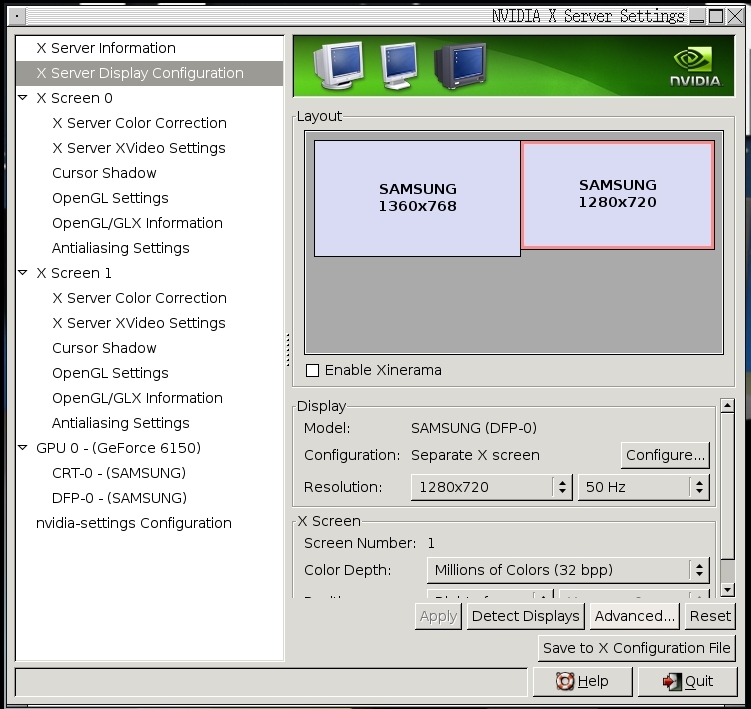Screen dimensions: 751x709
Task: Open the 50 Hz refresh rate dropdown
Action: tap(643, 487)
